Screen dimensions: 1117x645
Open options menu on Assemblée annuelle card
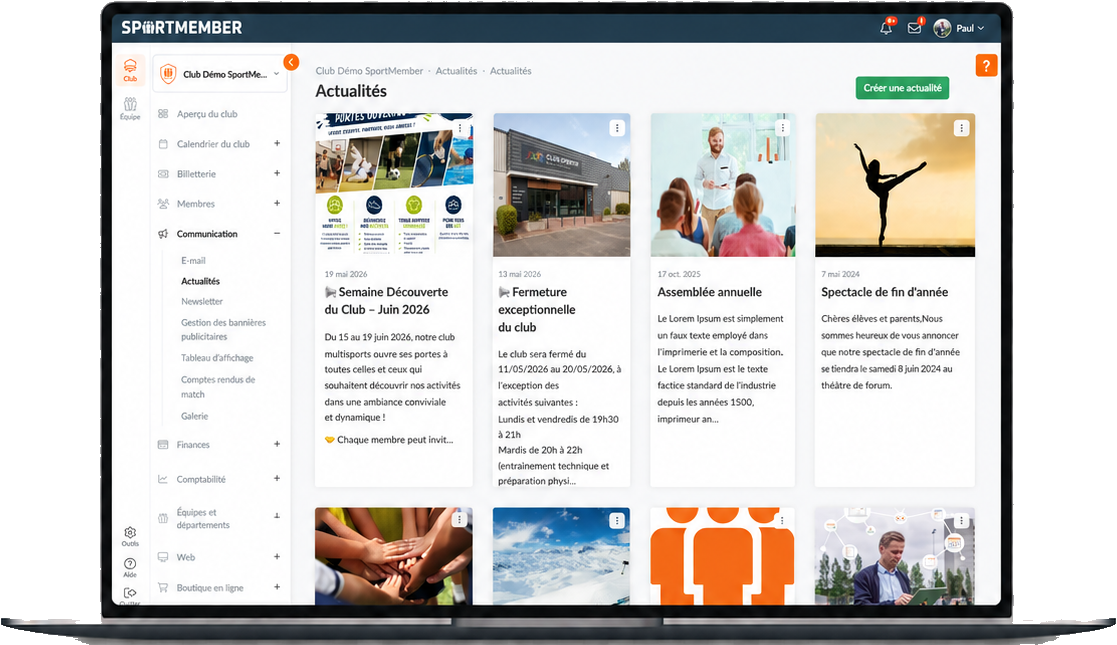782,128
